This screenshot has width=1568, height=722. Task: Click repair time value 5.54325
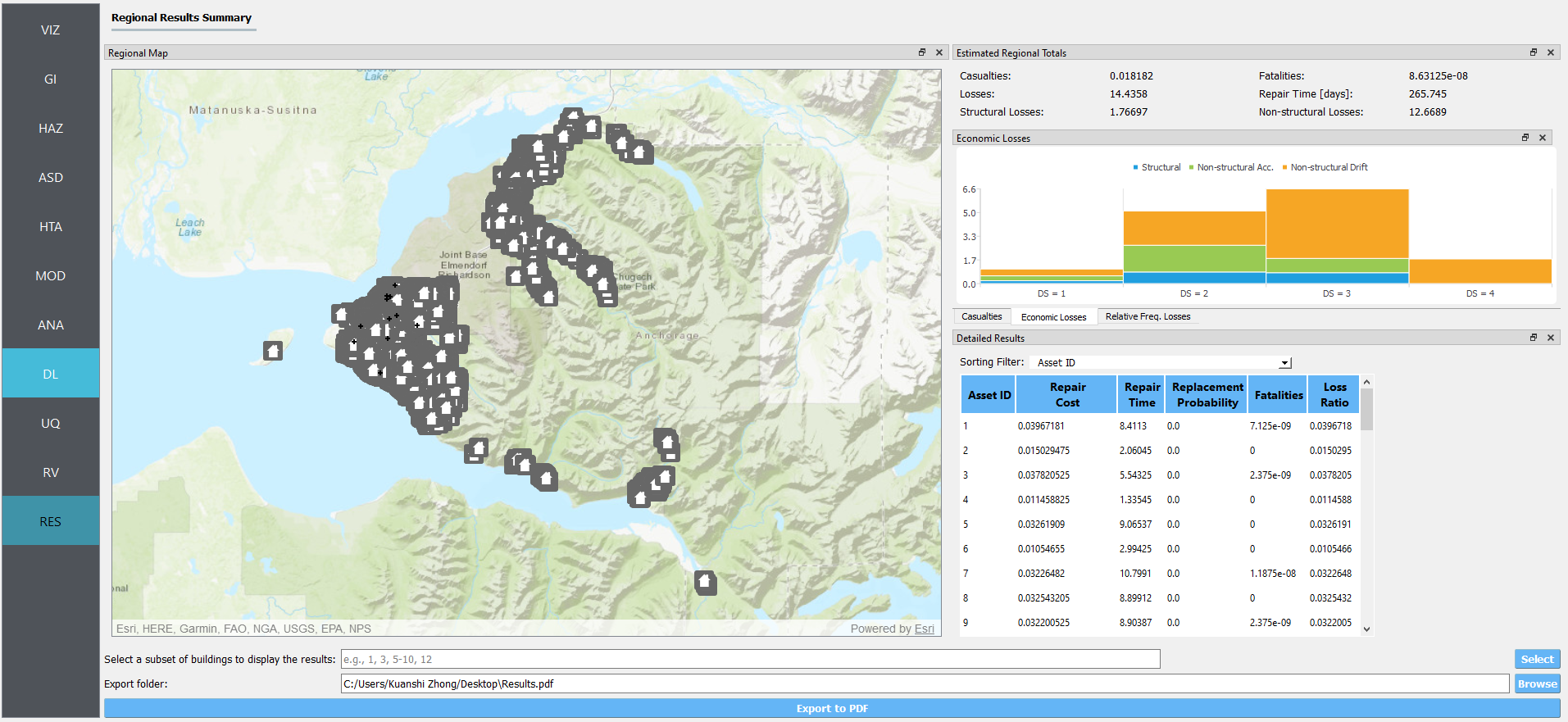click(1135, 475)
